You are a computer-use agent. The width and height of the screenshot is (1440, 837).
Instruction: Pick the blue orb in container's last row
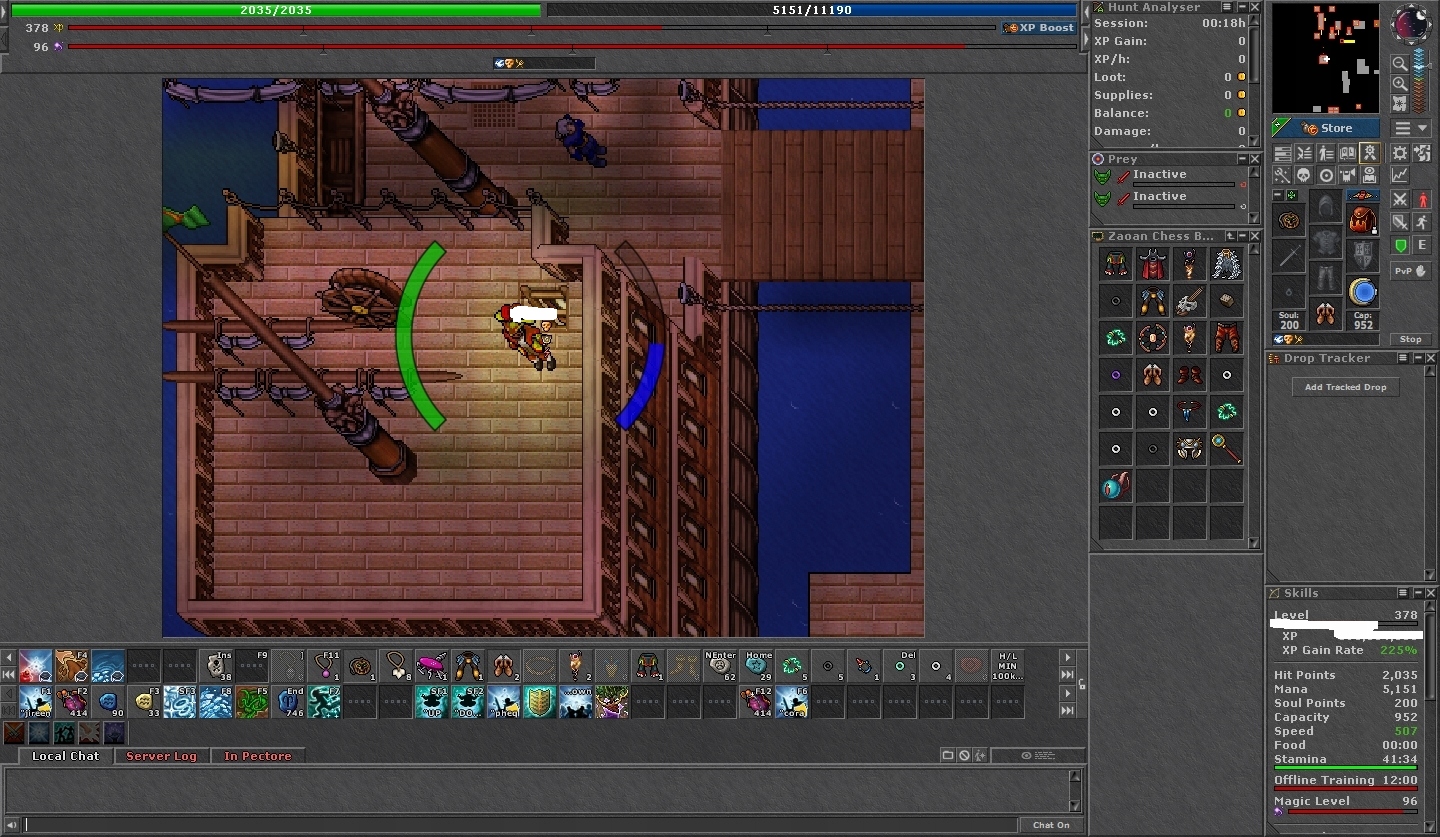(x=1116, y=486)
